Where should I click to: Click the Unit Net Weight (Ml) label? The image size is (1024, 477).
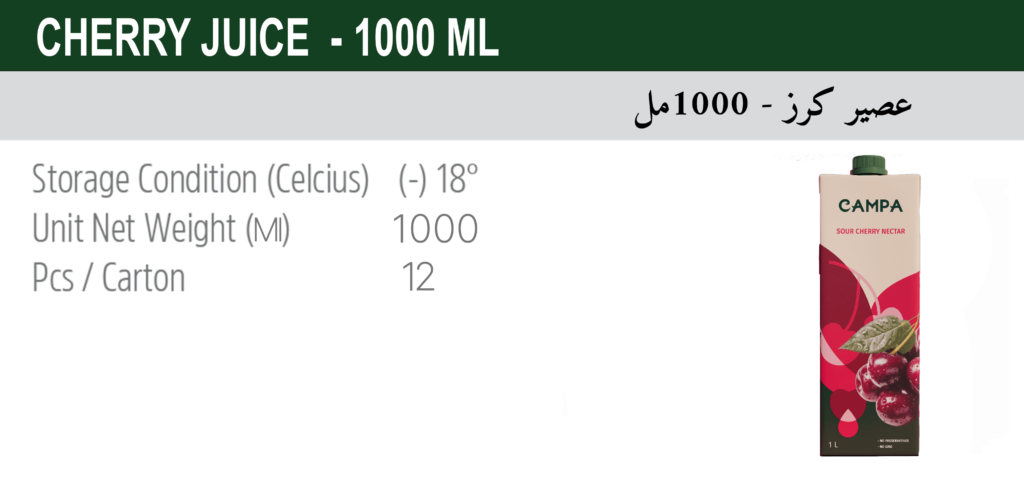pos(161,229)
